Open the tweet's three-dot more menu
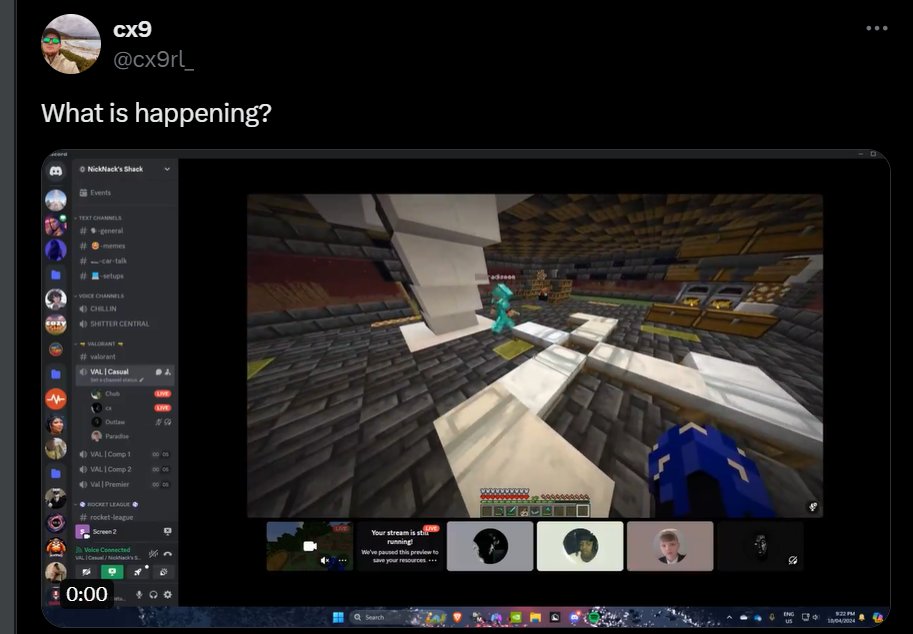Image resolution: width=913 pixels, height=634 pixels. pos(876,28)
